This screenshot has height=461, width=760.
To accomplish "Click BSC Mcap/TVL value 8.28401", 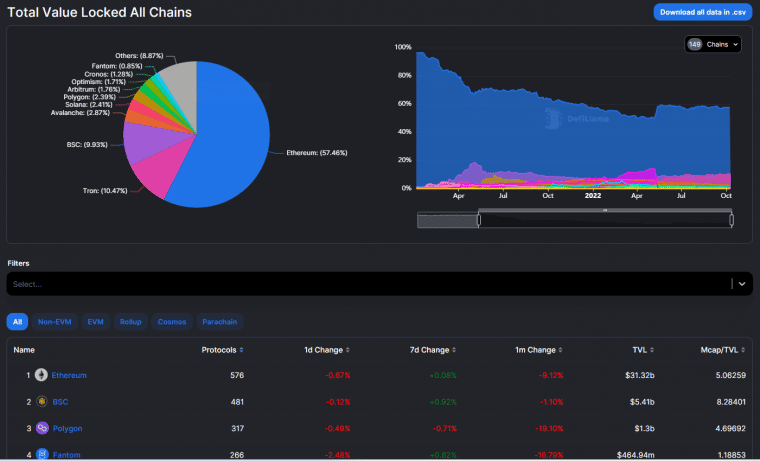I will pos(731,402).
